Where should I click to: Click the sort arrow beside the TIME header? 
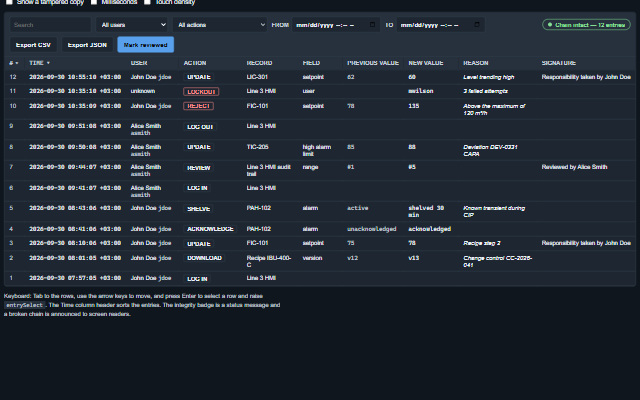(x=48, y=63)
